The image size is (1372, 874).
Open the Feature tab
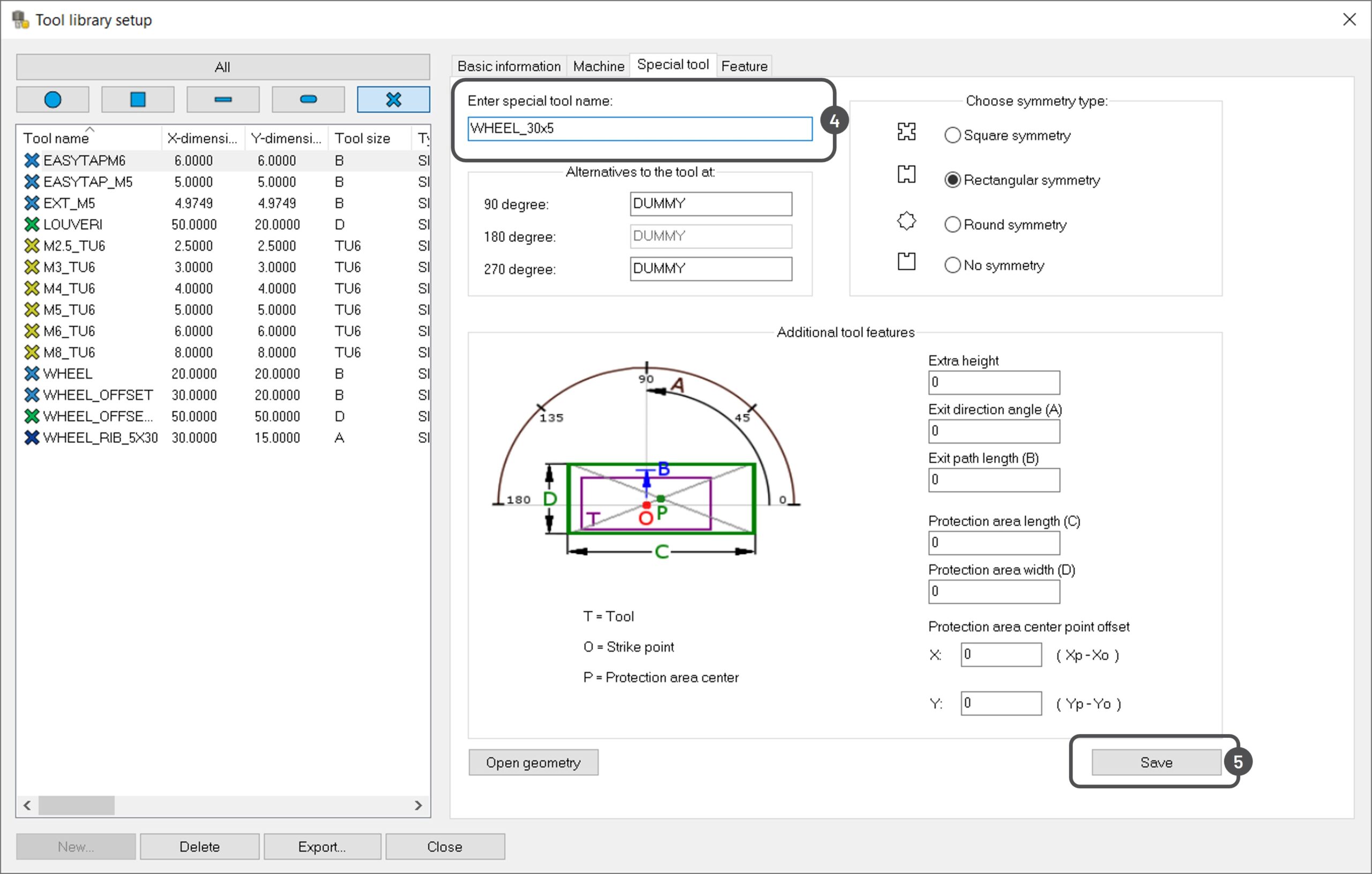pos(743,66)
